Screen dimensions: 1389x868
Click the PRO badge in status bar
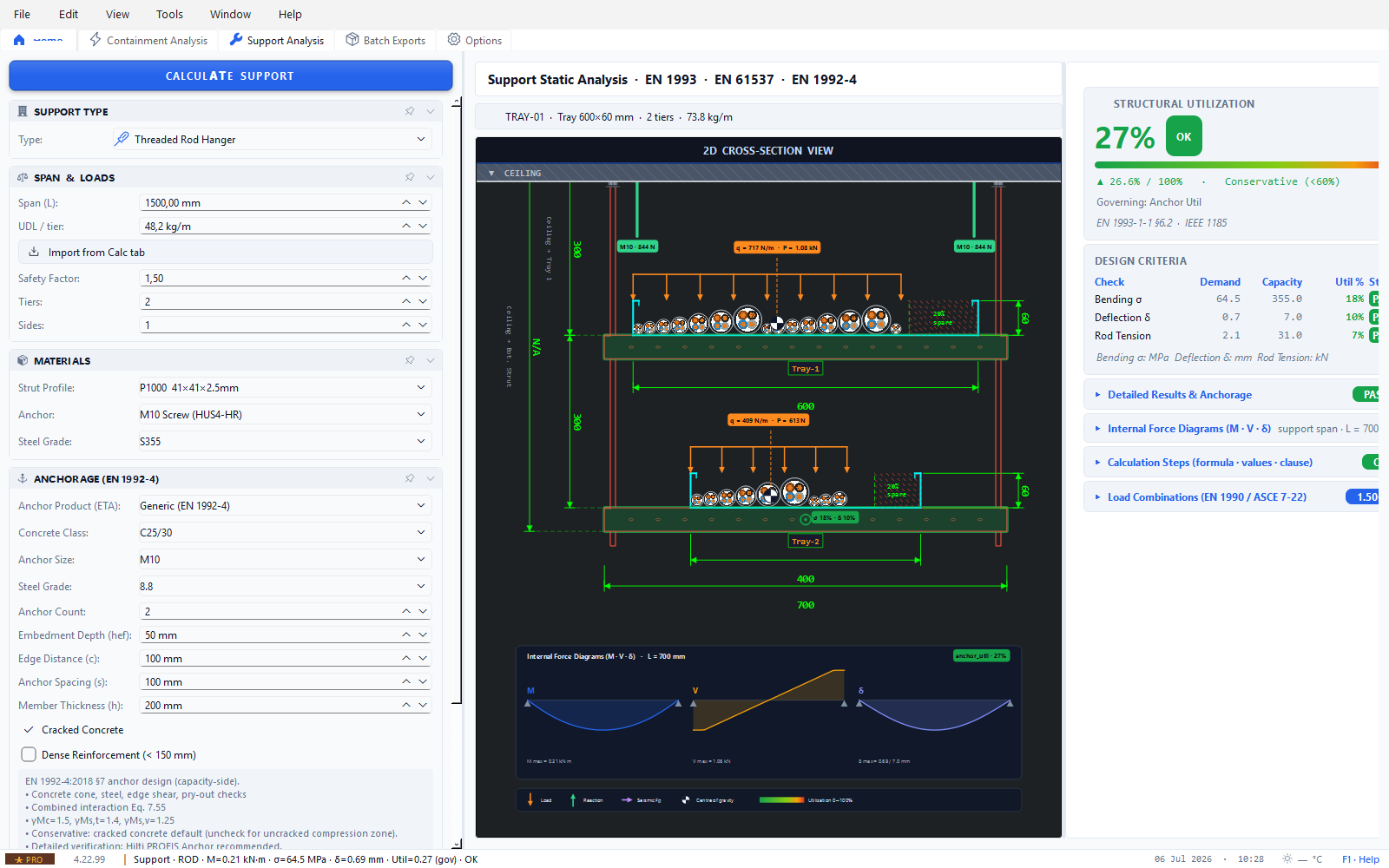click(x=30, y=859)
